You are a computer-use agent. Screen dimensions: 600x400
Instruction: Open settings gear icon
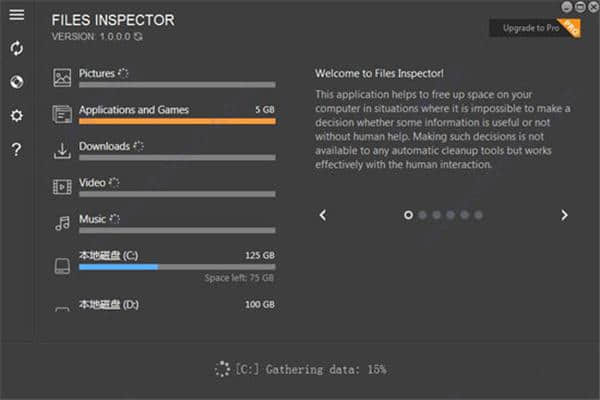point(16,116)
